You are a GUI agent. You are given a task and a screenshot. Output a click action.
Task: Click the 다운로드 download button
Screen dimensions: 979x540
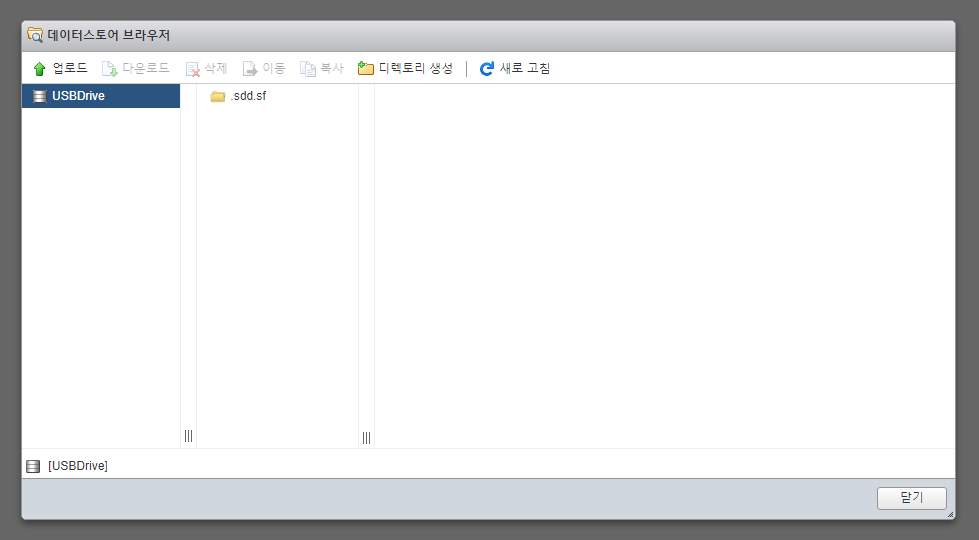click(x=136, y=68)
